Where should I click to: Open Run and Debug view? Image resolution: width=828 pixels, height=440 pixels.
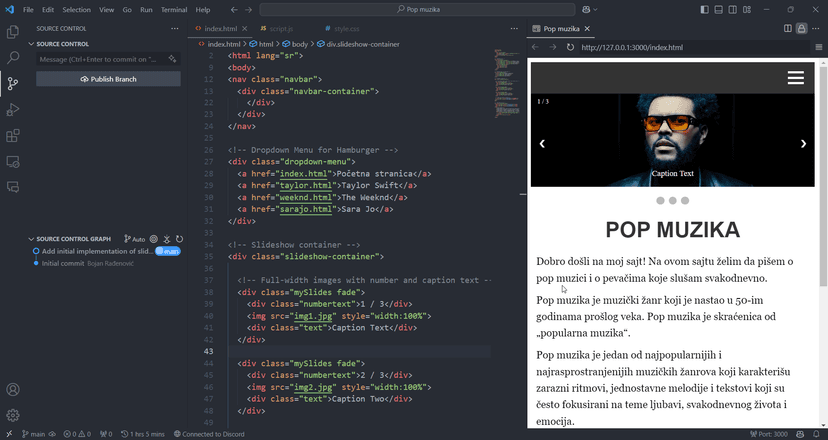click(x=13, y=110)
